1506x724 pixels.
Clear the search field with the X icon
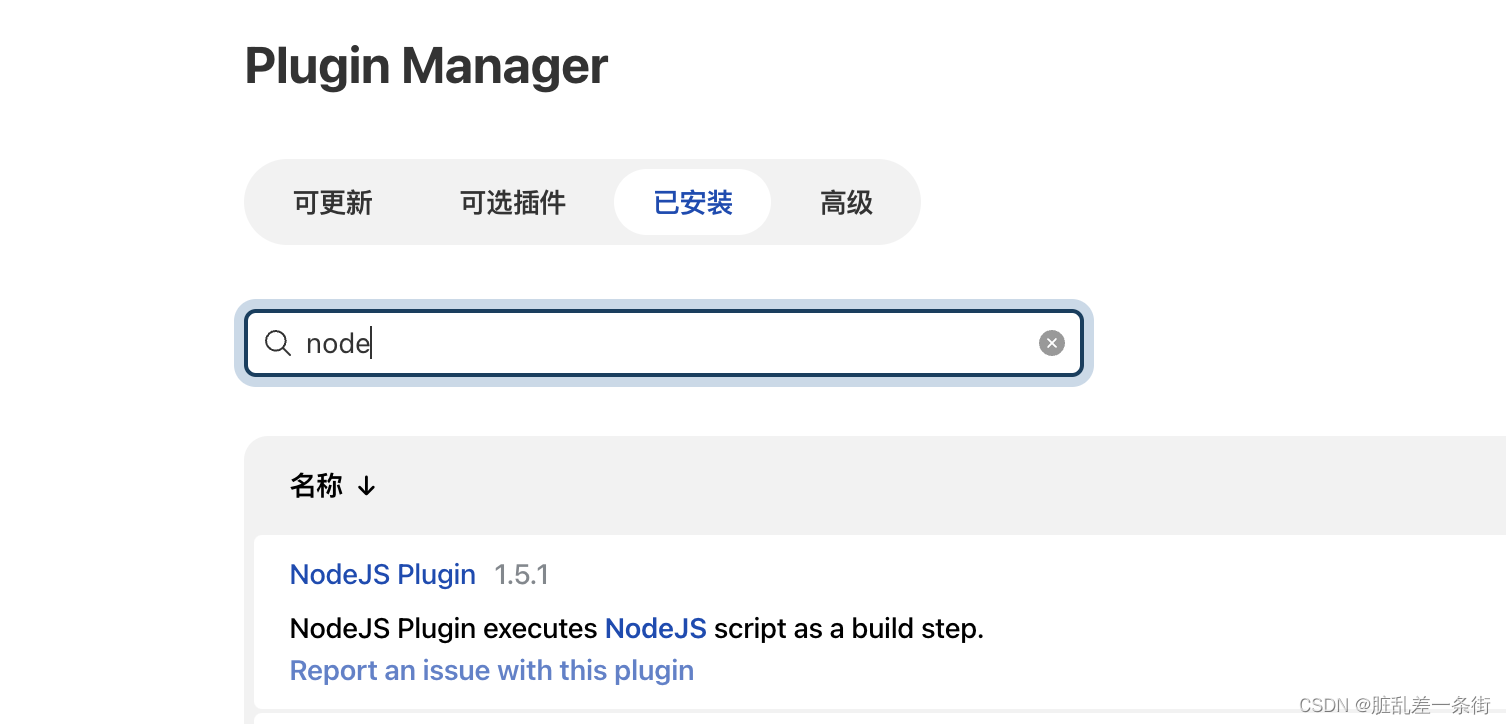click(x=1051, y=344)
